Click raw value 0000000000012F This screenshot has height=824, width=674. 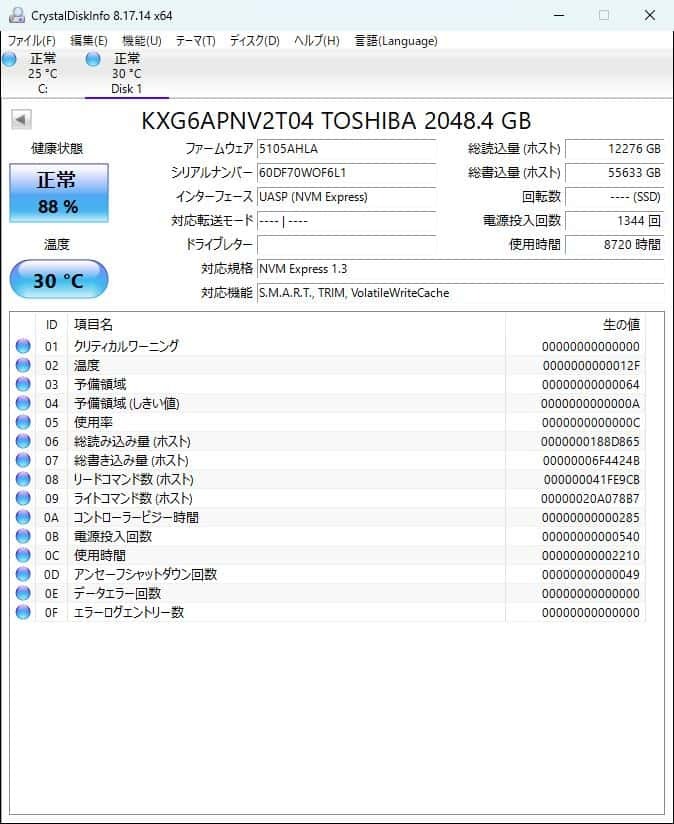[591, 365]
